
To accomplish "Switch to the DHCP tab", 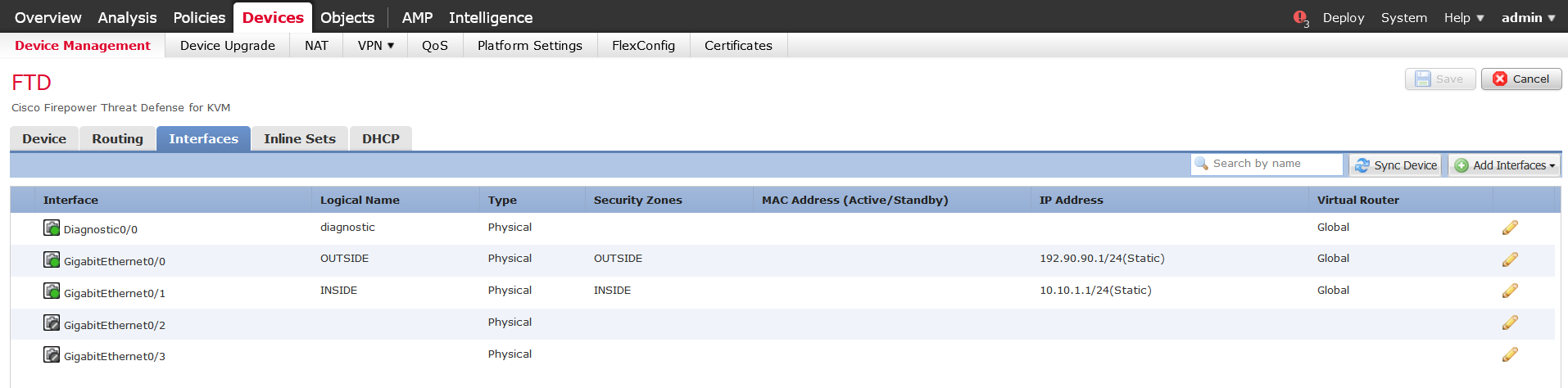I will tap(381, 138).
